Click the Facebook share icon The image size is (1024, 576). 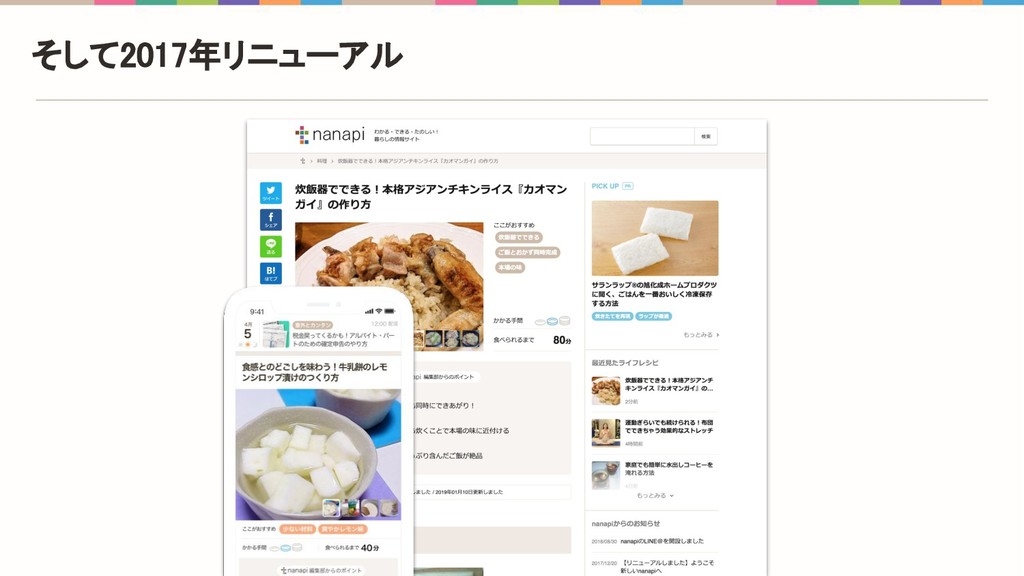(x=271, y=219)
